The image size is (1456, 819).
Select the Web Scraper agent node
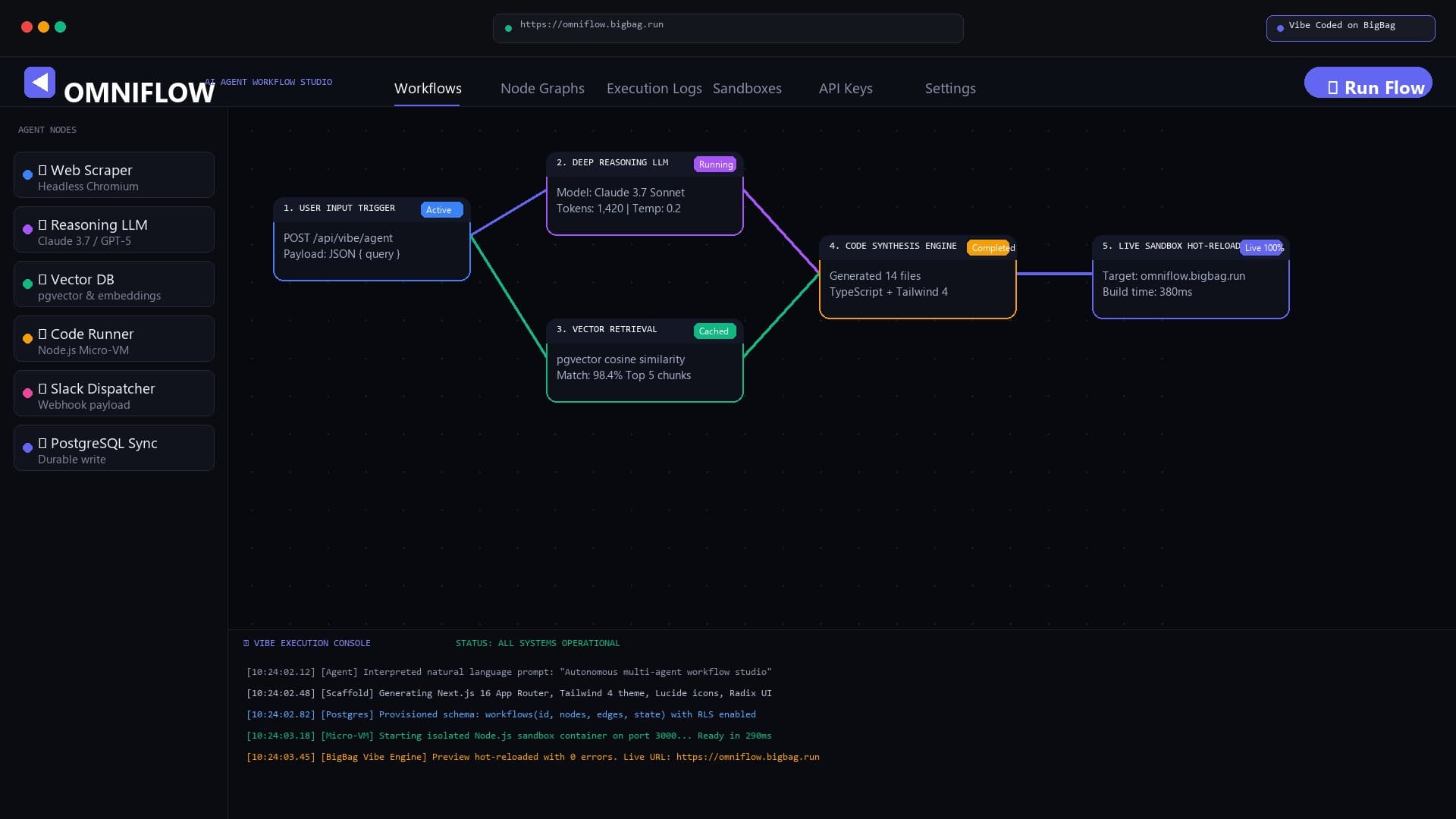pos(114,174)
